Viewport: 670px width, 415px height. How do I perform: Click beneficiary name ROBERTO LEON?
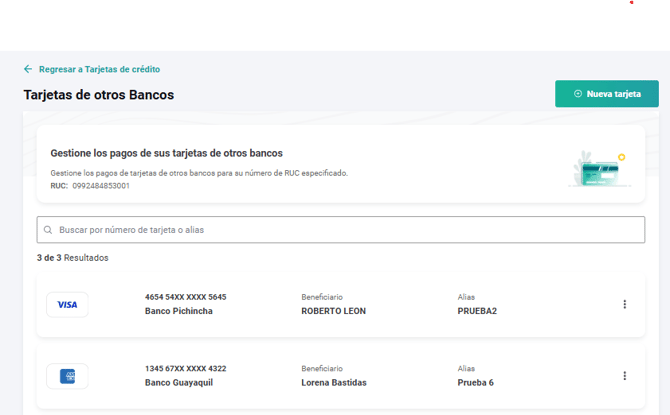click(x=333, y=311)
